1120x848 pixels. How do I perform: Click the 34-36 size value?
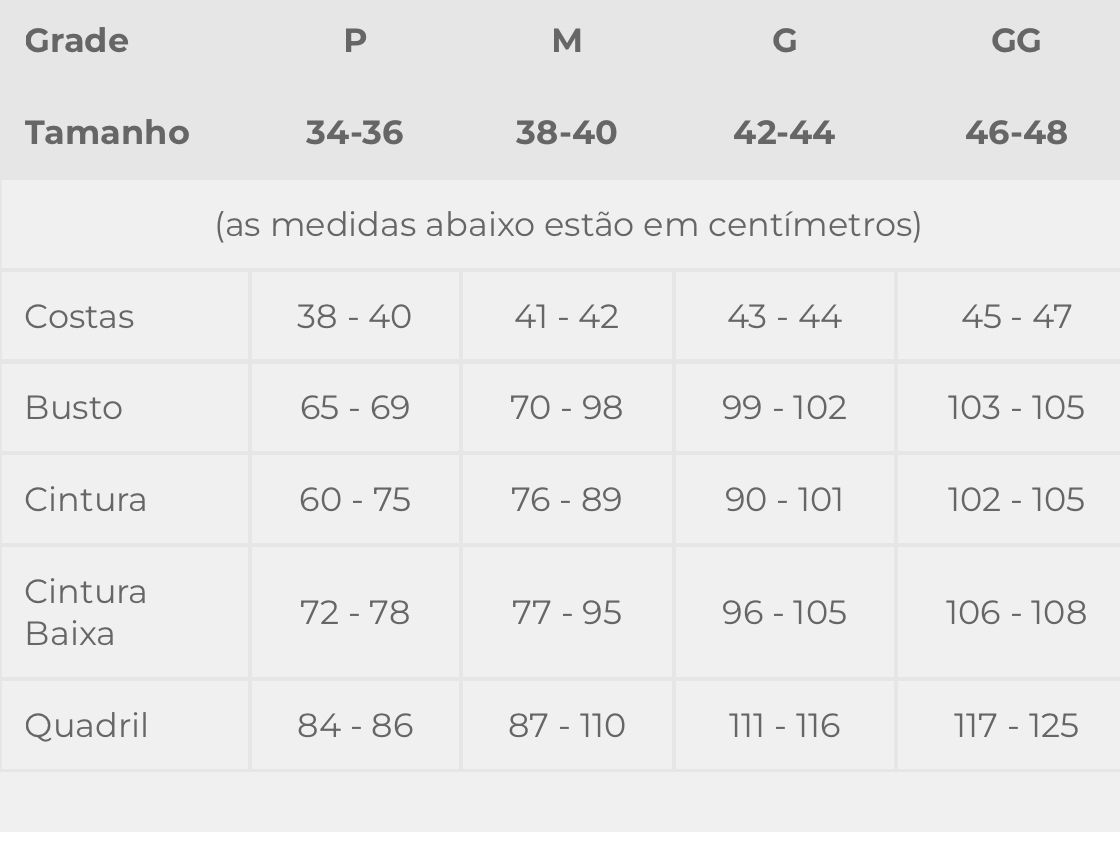(x=355, y=132)
